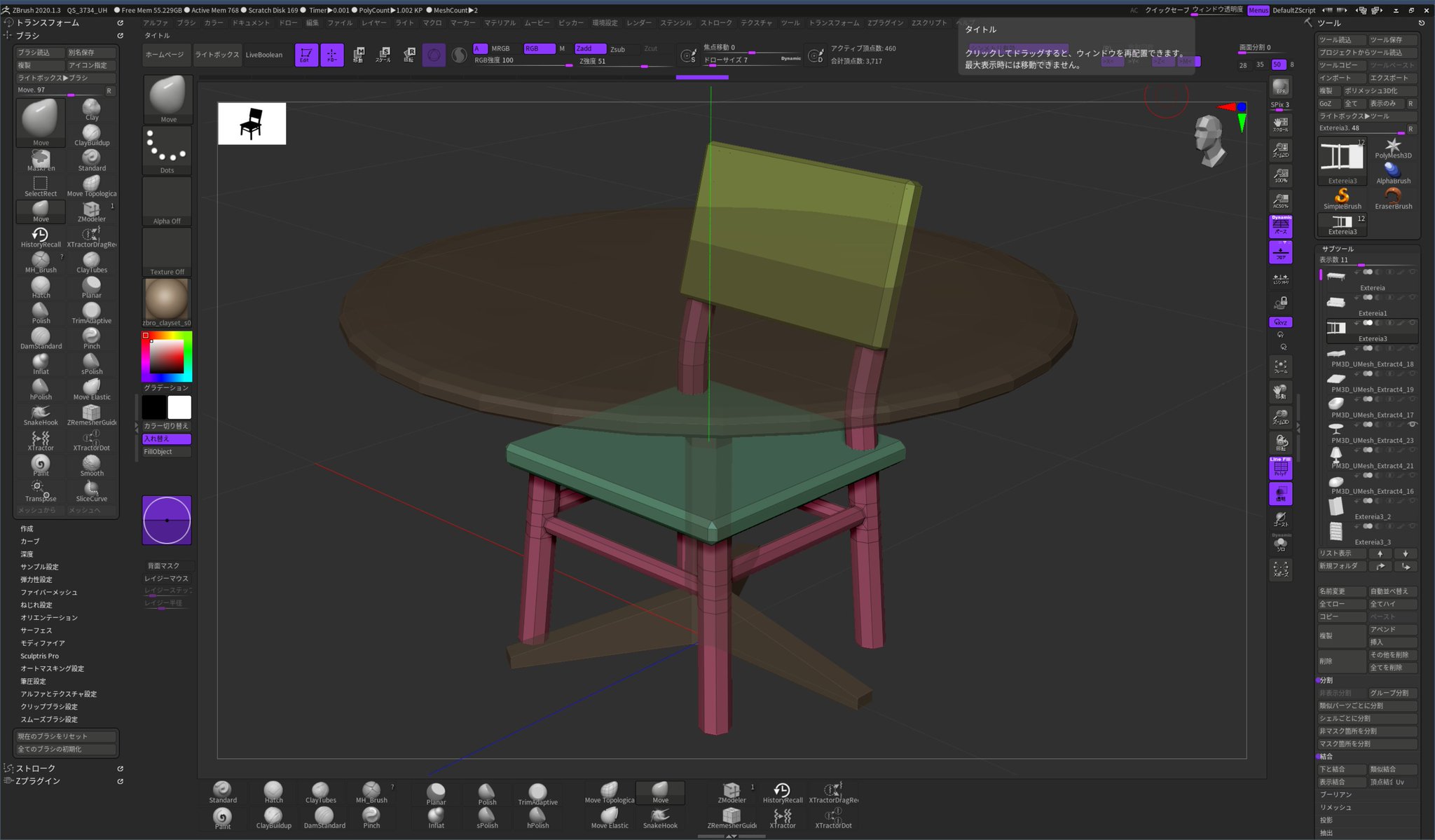The image size is (1435, 840).
Task: Select the DamStandard brush in left palette
Action: 41,338
